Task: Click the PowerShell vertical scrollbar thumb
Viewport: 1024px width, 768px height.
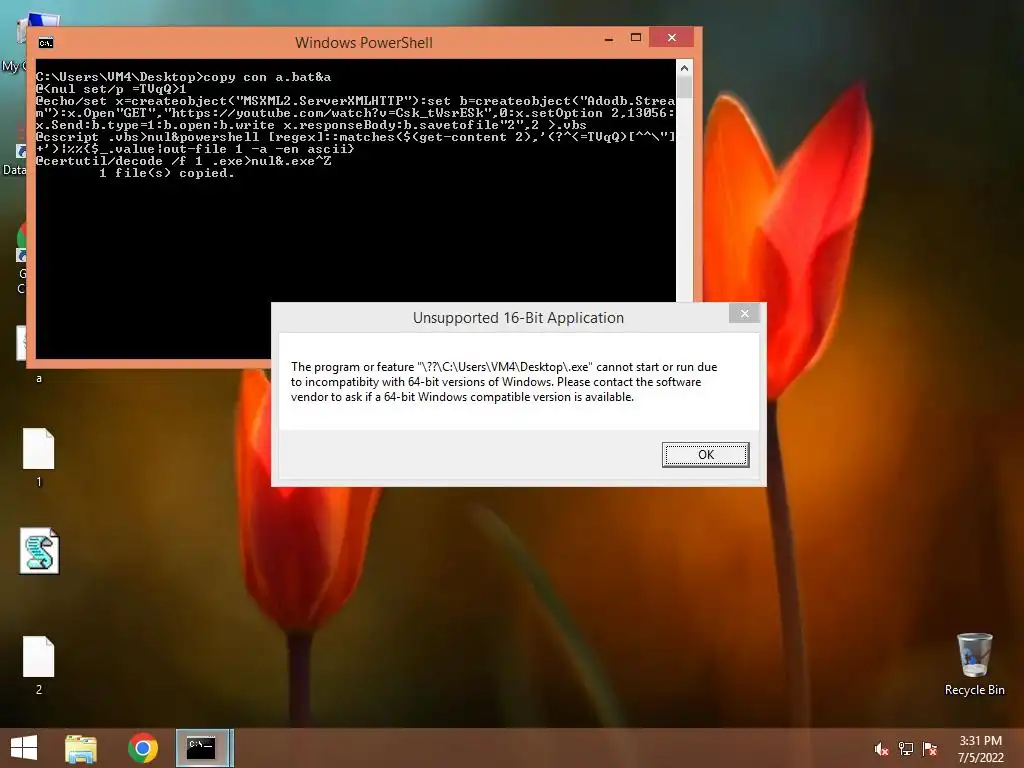Action: pyautogui.click(x=684, y=87)
